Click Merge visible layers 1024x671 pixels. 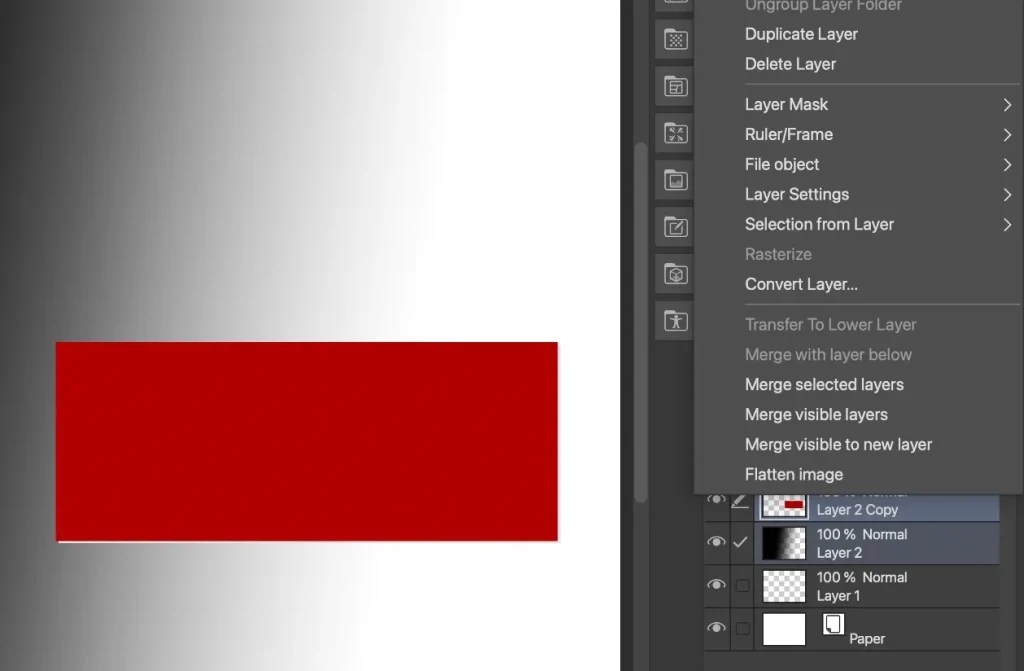[815, 414]
